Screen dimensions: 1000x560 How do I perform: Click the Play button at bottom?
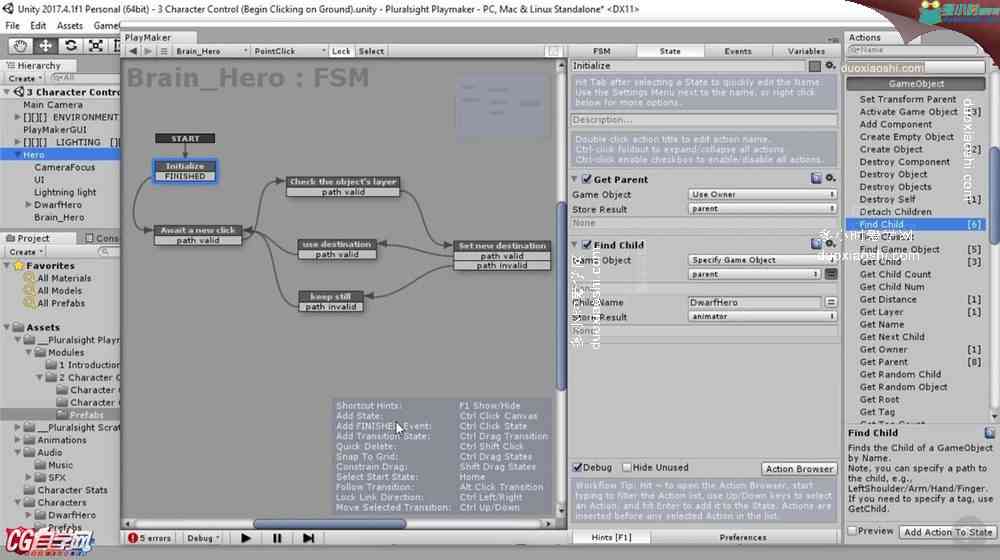tap(246, 538)
